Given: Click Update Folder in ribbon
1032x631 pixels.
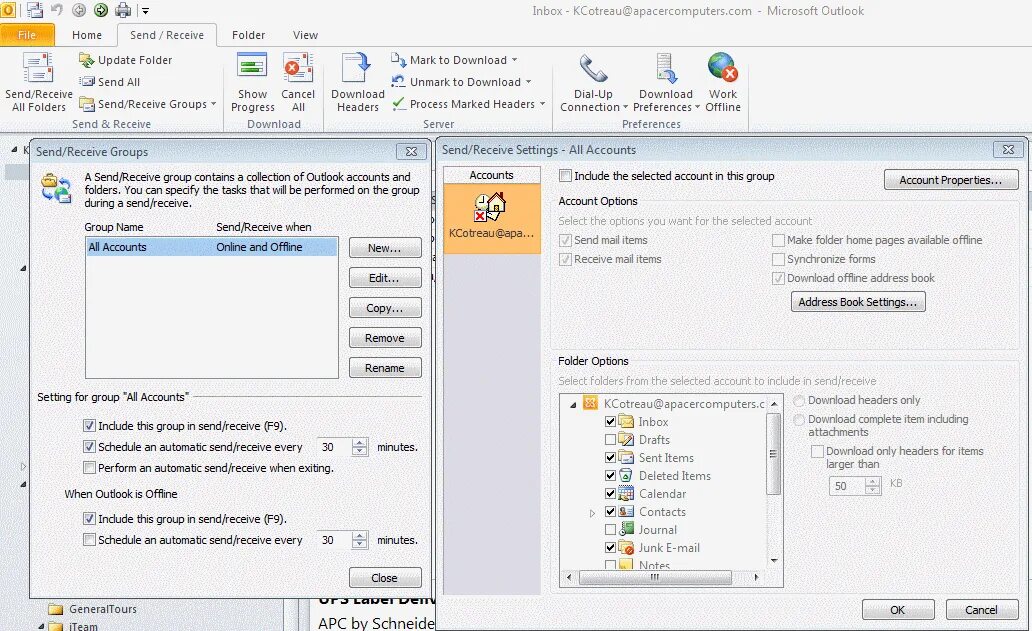Looking at the screenshot, I should tap(126, 60).
